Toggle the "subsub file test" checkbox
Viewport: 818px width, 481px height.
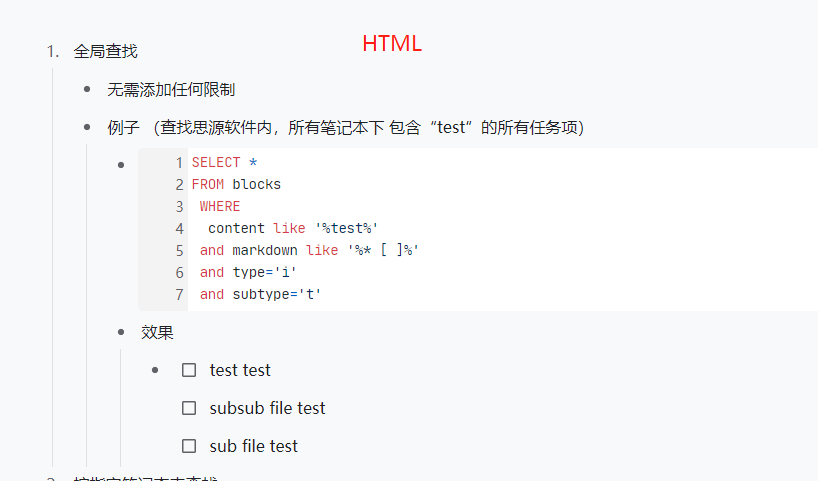tap(189, 408)
